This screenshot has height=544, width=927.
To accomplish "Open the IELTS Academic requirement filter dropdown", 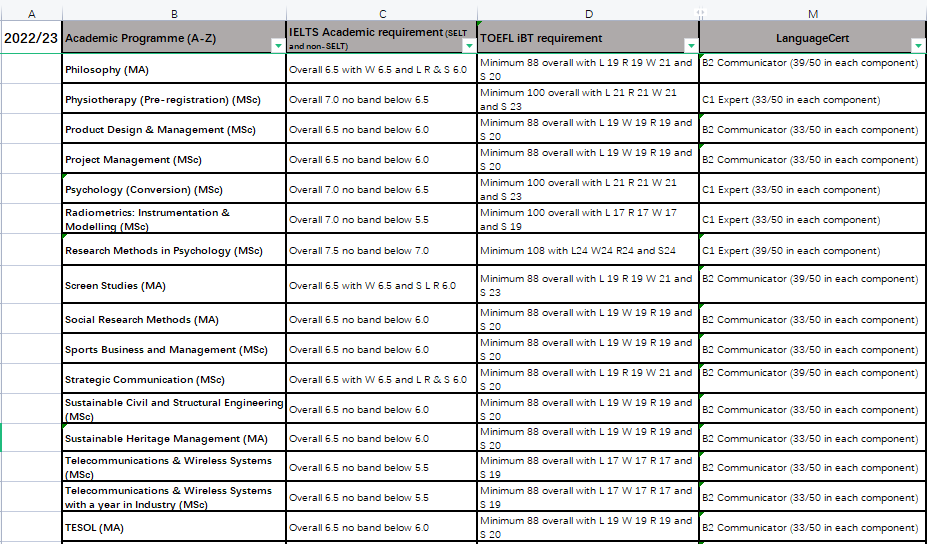I will click(x=469, y=46).
